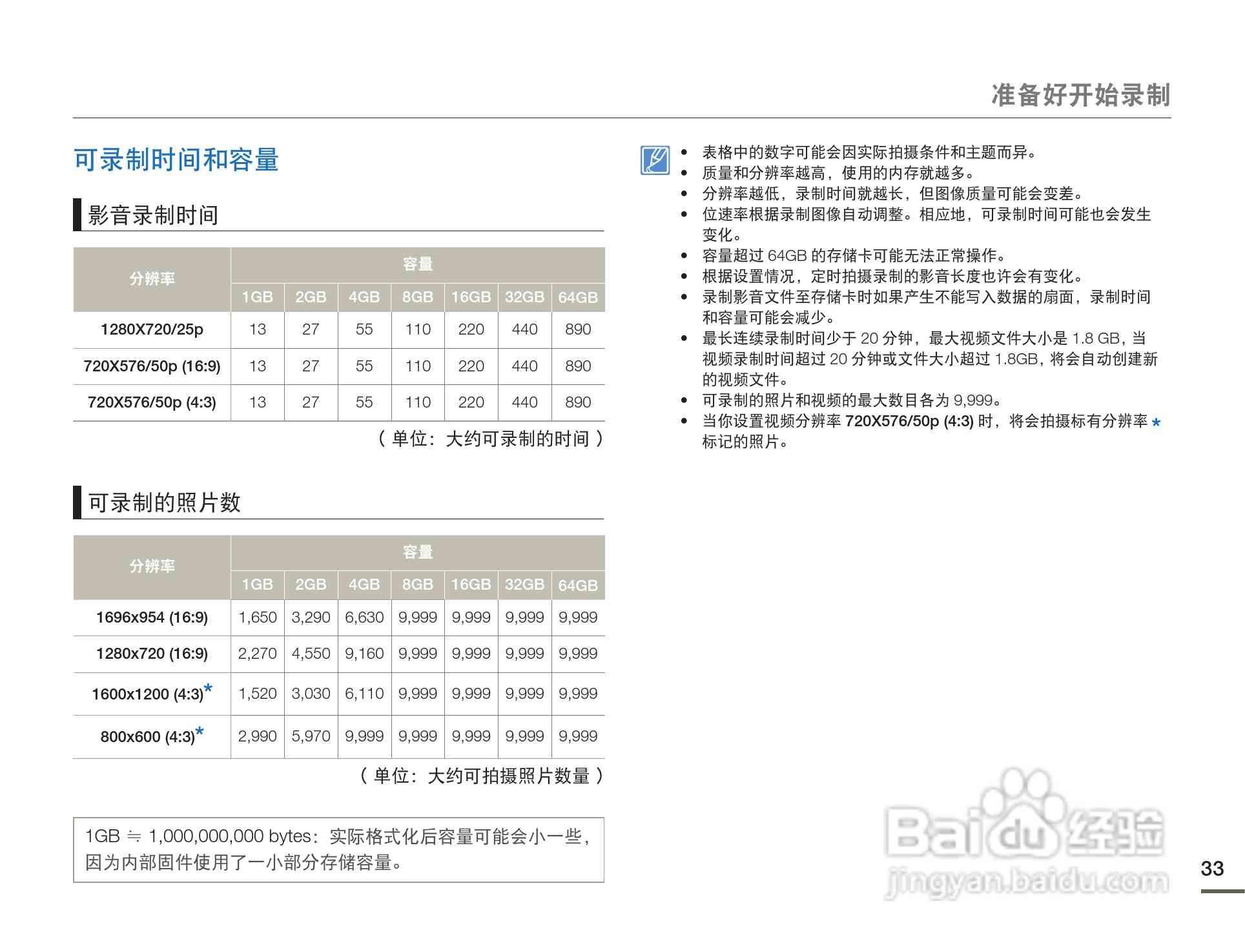Click the 1GB ≒ 1,000,000,000 bytes footnote box
The width and height of the screenshot is (1245, 952).
(x=338, y=850)
